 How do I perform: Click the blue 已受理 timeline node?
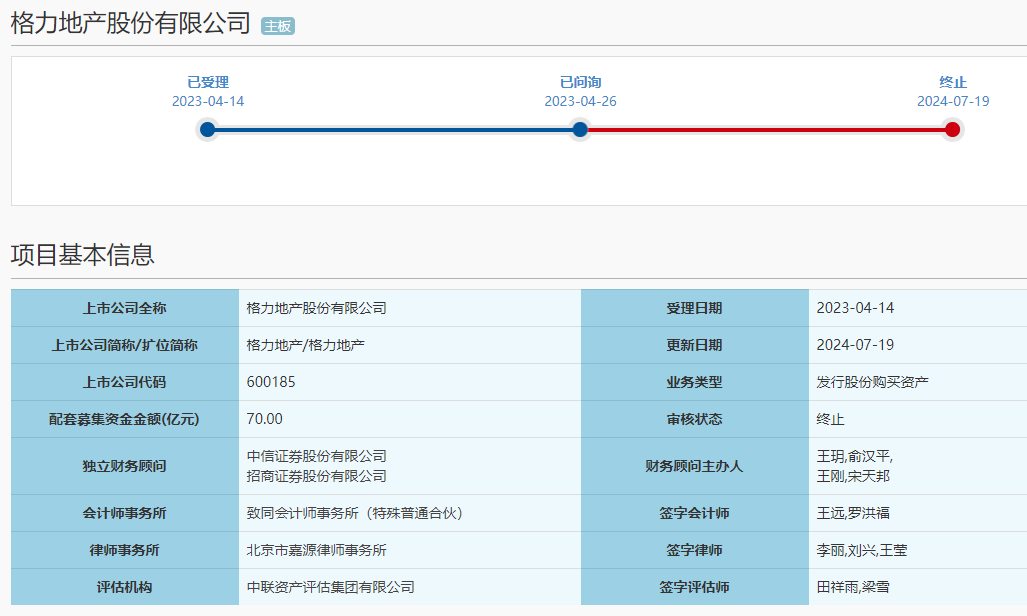[x=207, y=129]
